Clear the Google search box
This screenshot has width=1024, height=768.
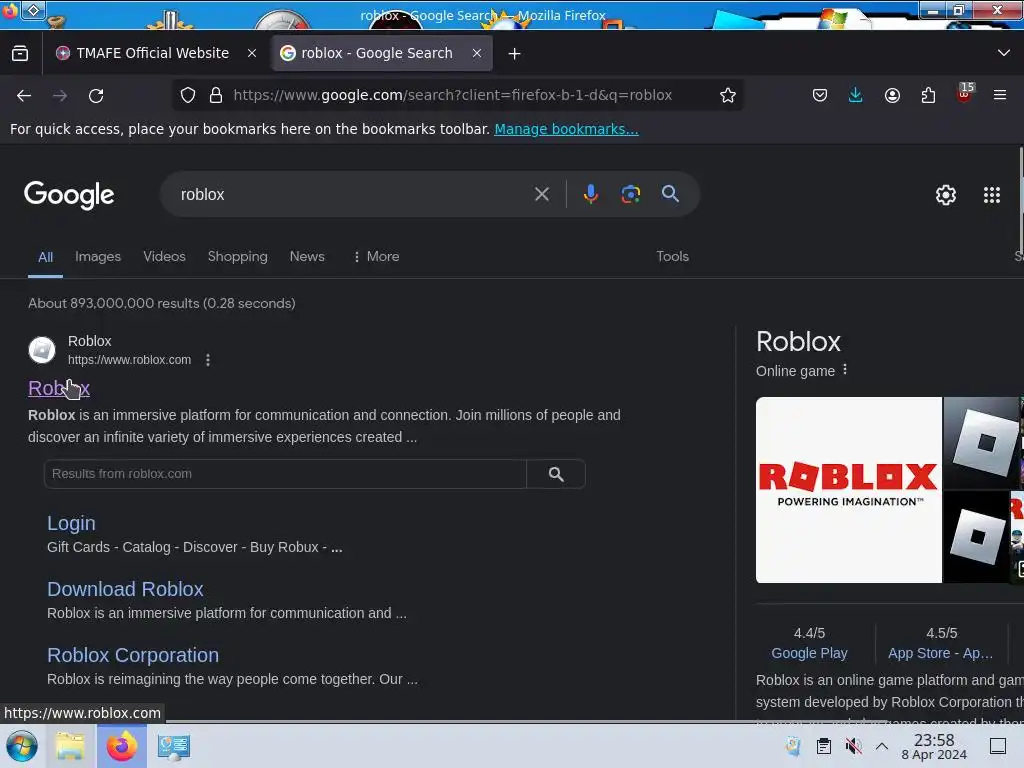(x=541, y=194)
